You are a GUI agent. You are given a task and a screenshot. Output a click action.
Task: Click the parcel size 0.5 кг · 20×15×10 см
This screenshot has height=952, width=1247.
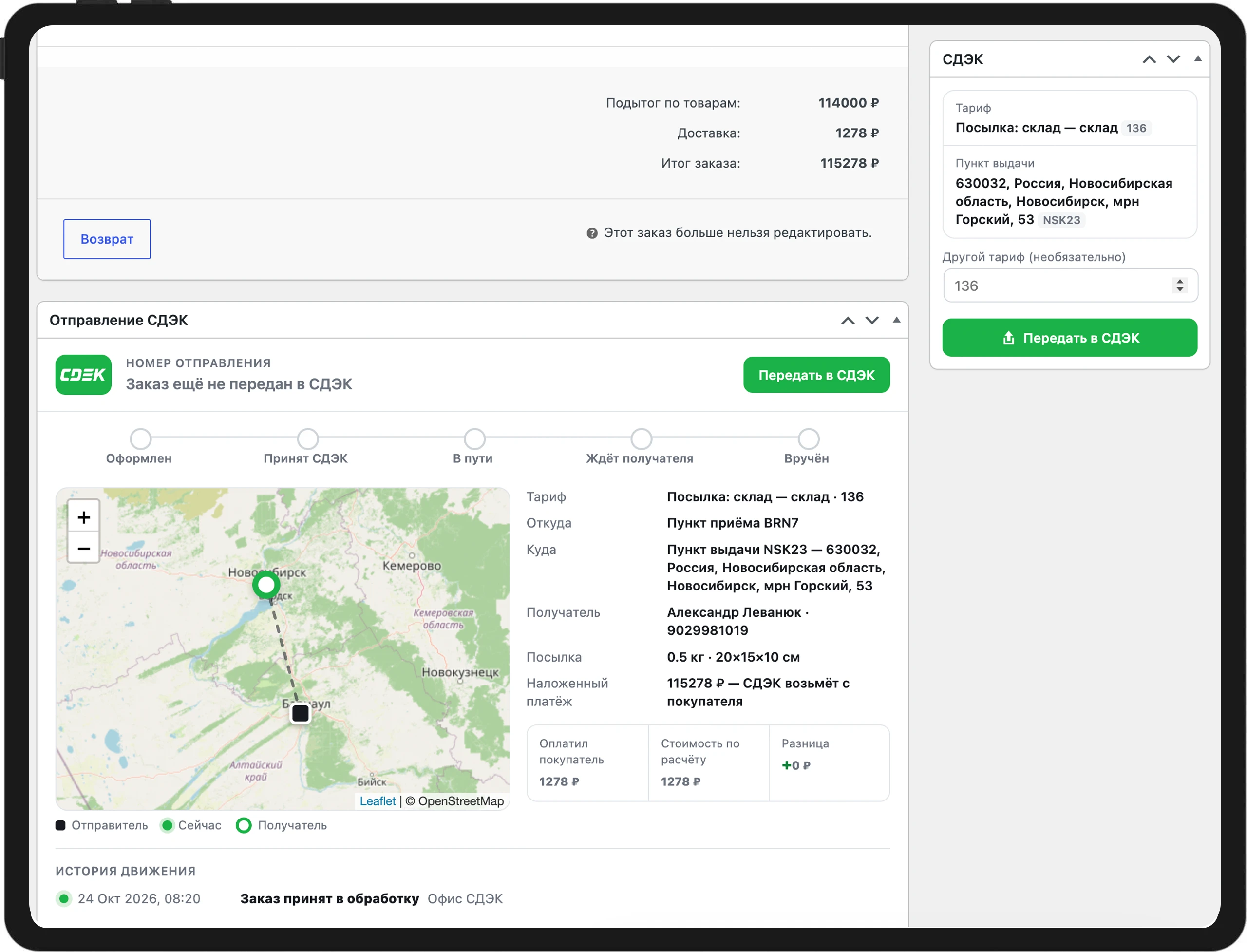(733, 657)
